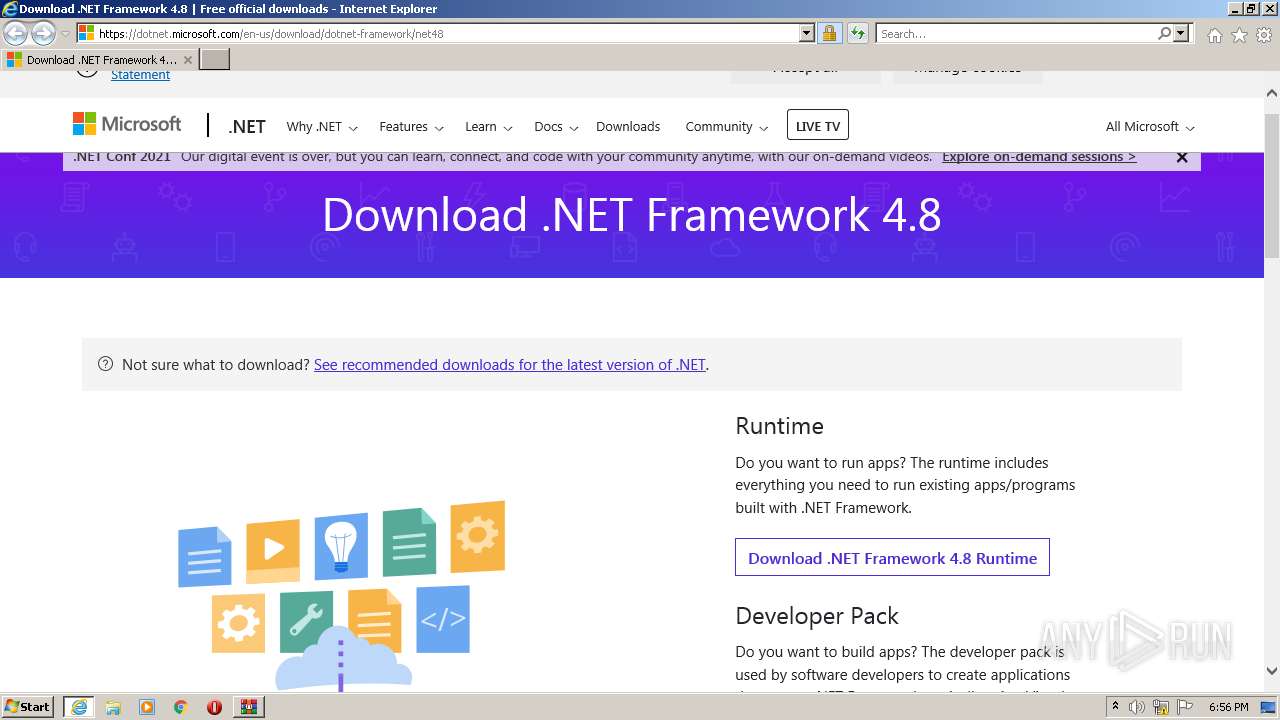Open Internet Explorer taskbar icon
Image resolution: width=1280 pixels, height=720 pixels.
79,707
